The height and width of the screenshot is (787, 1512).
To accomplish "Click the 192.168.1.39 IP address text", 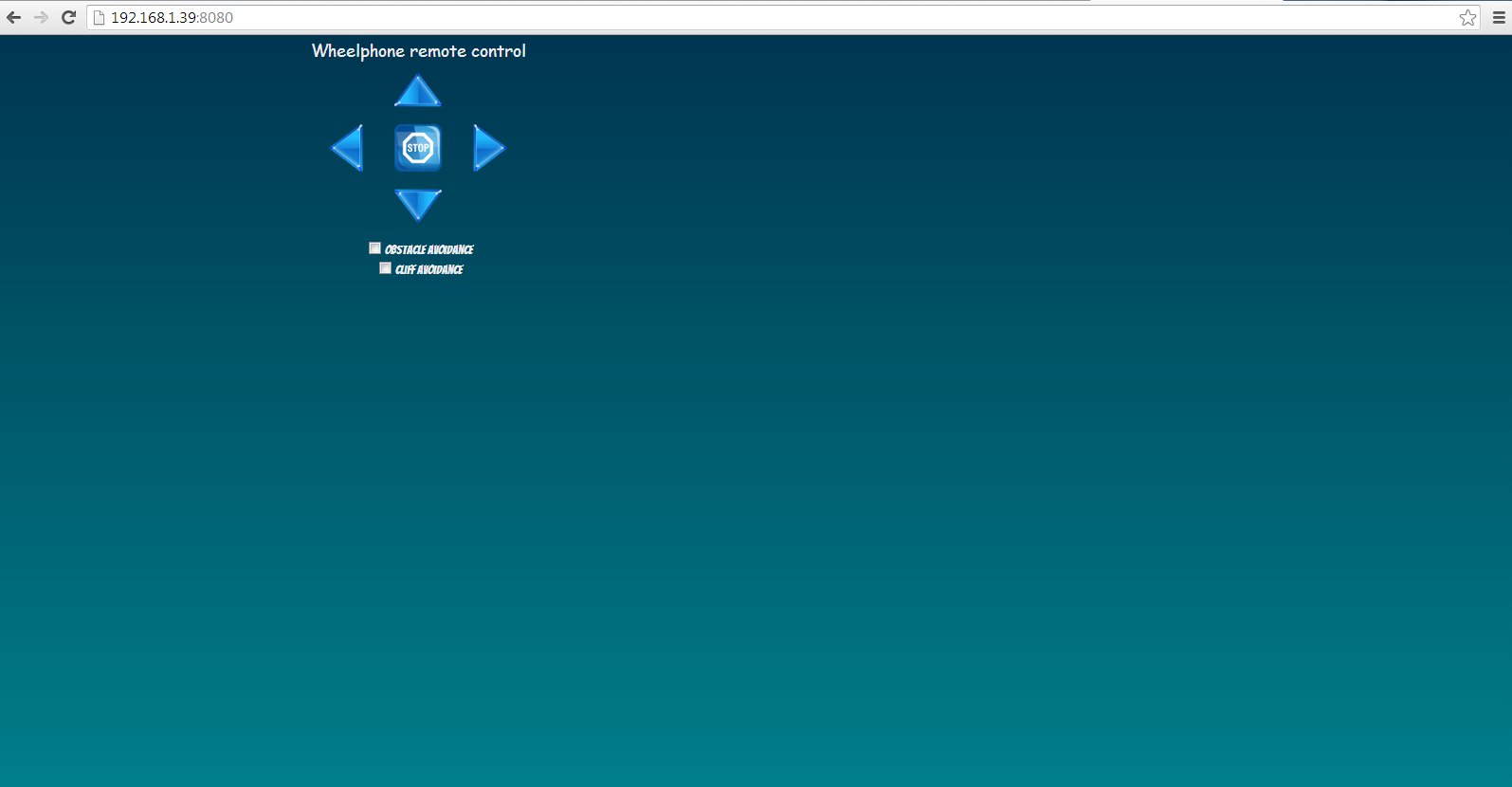I will coord(154,17).
